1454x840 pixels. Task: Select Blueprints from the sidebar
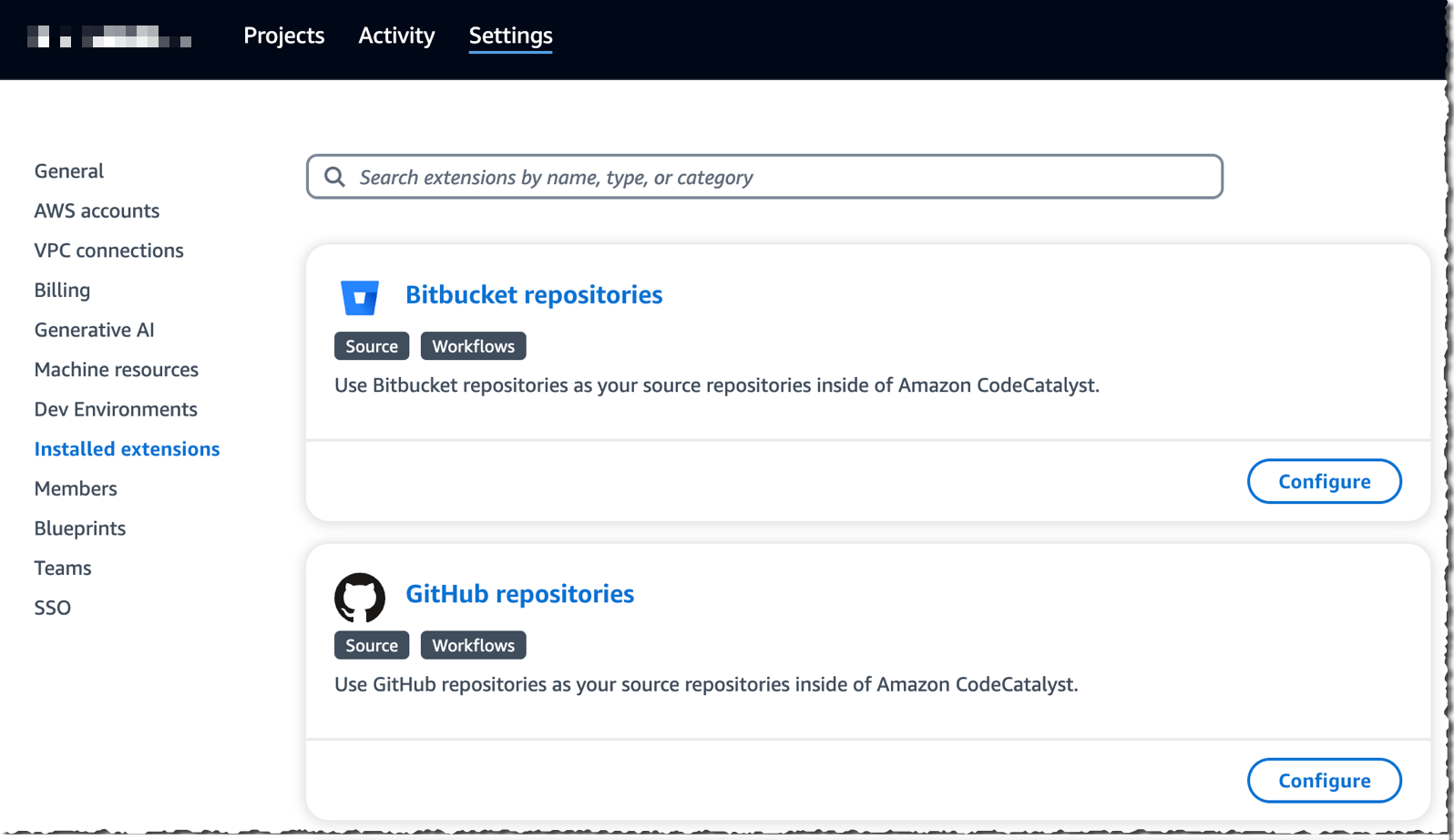[x=80, y=528]
